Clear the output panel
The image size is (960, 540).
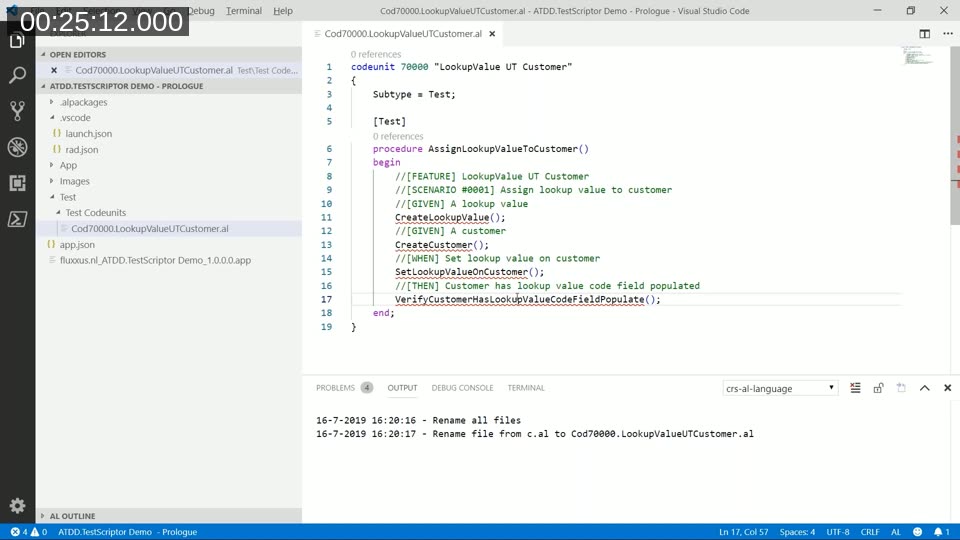pyautogui.click(x=855, y=388)
